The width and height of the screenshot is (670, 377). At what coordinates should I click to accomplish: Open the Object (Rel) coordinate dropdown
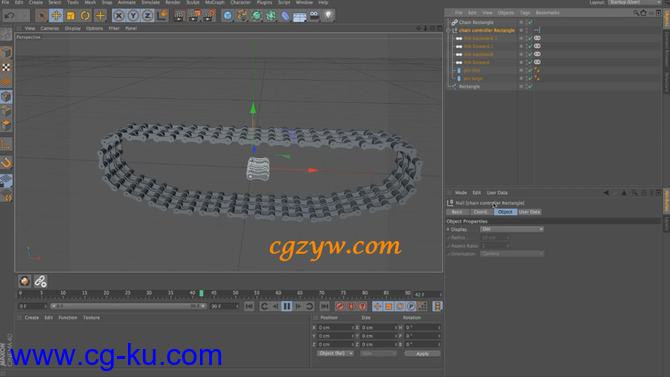[x=335, y=354]
